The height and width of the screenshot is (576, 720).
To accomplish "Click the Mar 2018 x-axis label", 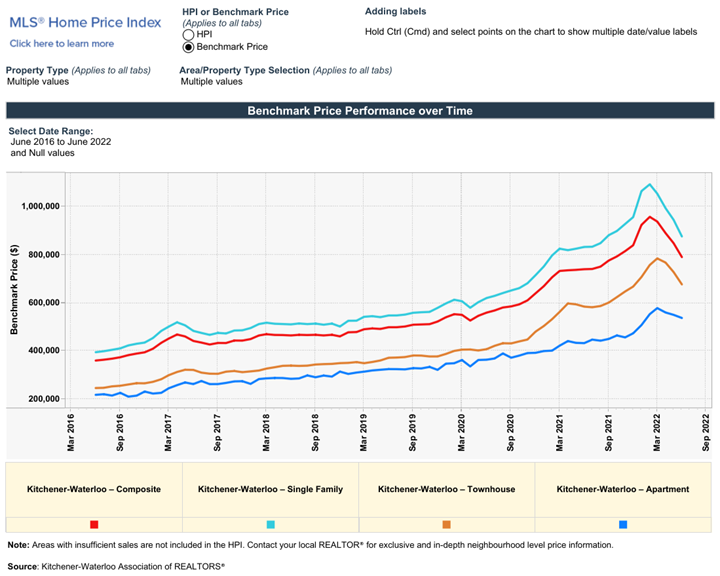I will [x=266, y=433].
